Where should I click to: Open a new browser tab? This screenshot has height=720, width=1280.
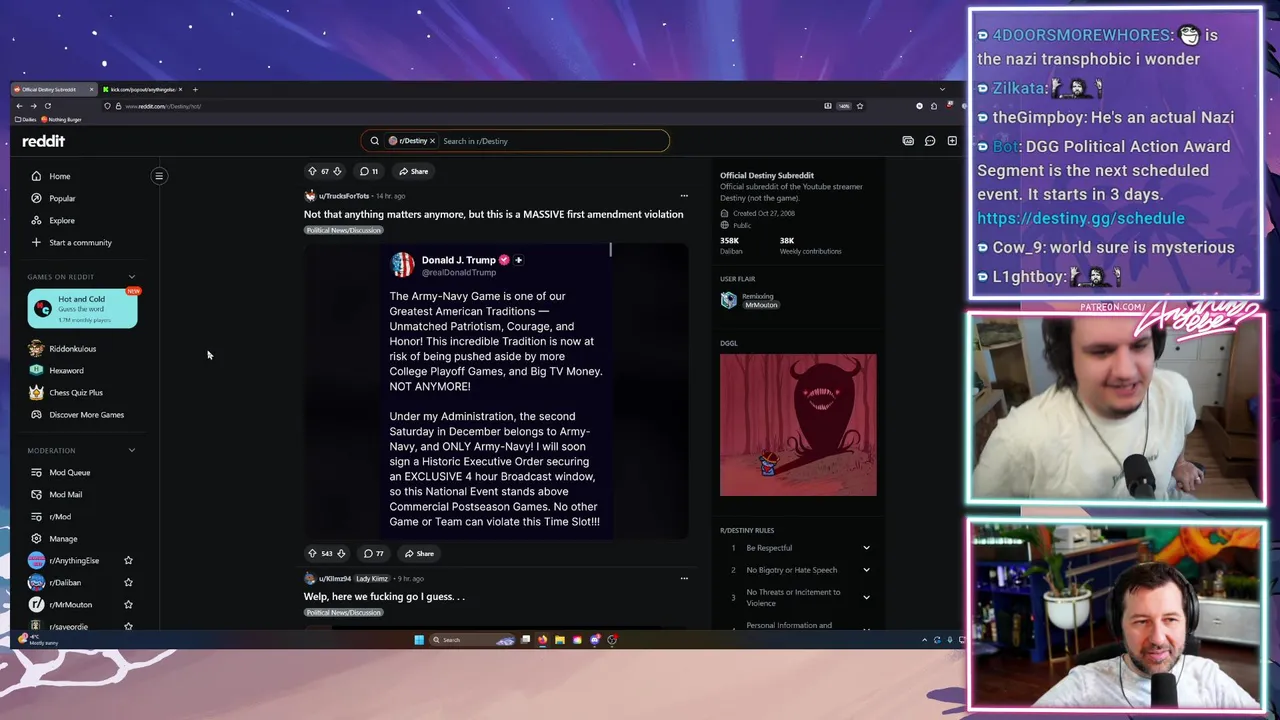[195, 90]
